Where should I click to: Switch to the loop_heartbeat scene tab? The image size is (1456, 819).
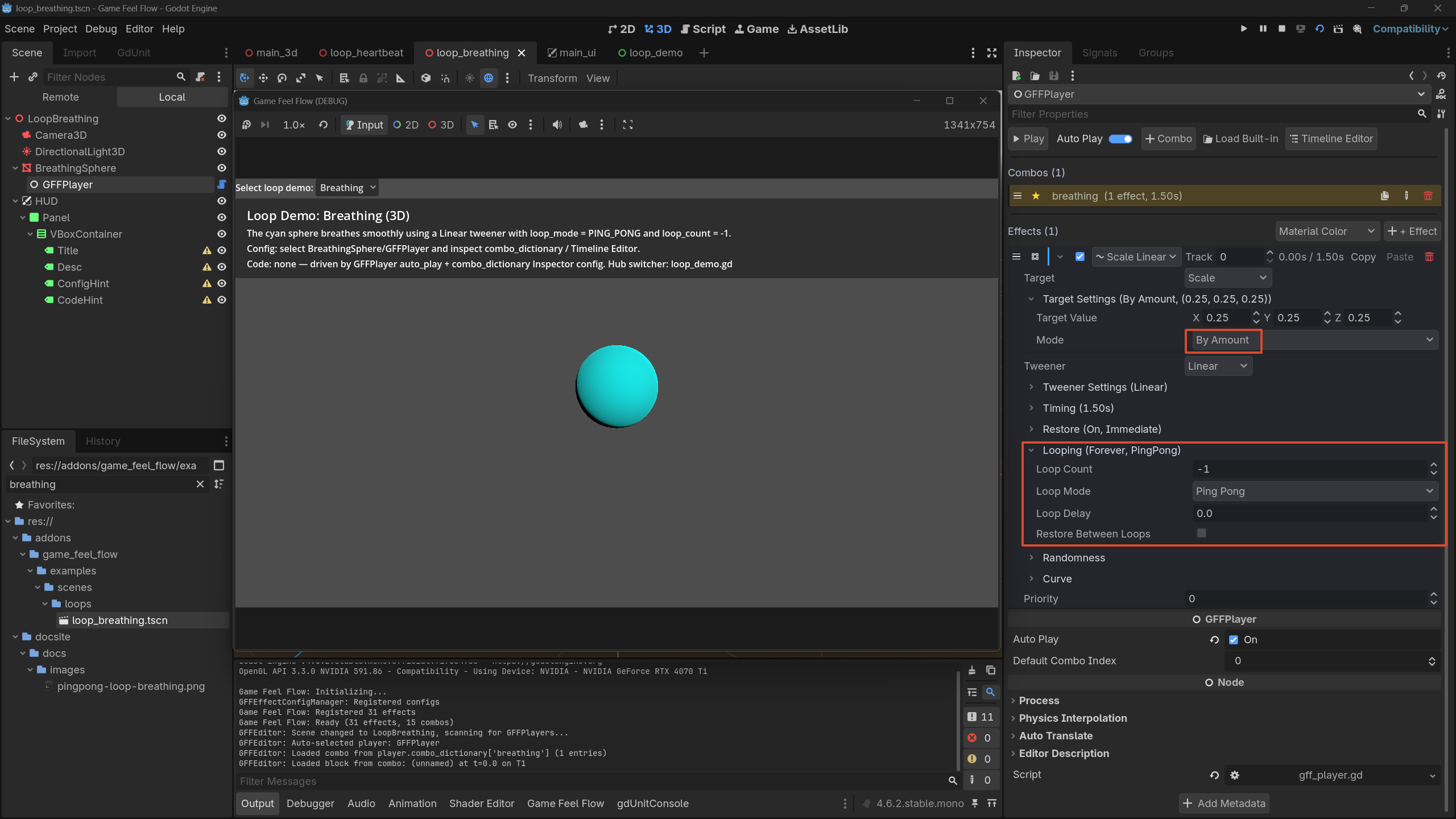(361, 52)
